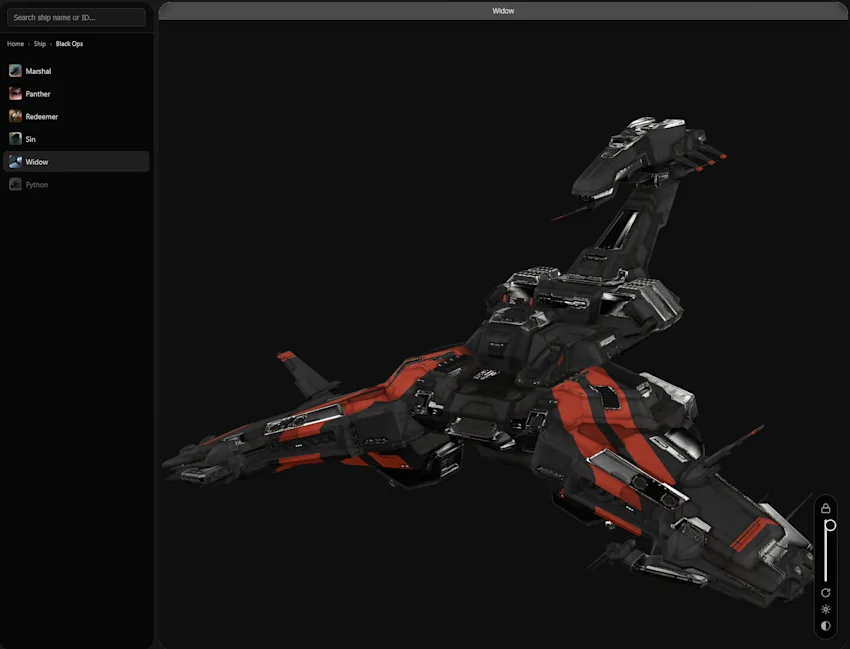Open the Panther ship entry
This screenshot has height=649, width=850.
76,94
